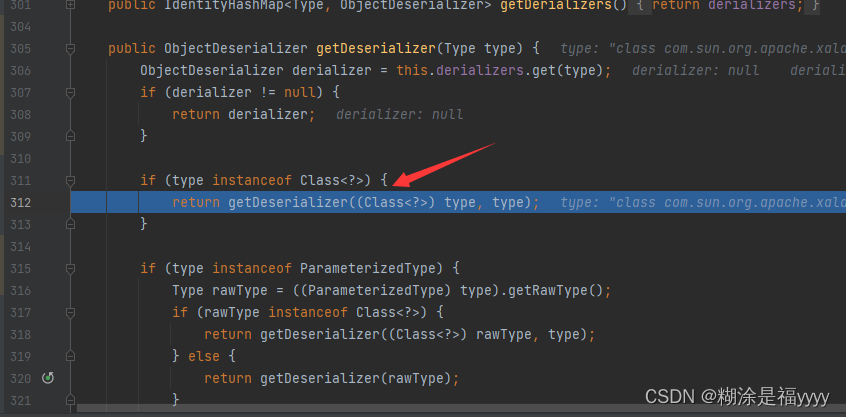Click the fold marker beside the else on line 319
846x417 pixels.
pos(71,356)
